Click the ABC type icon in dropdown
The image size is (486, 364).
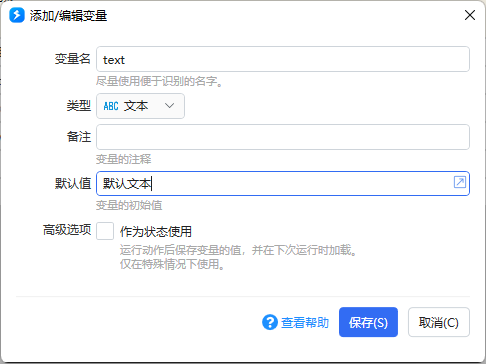point(111,106)
